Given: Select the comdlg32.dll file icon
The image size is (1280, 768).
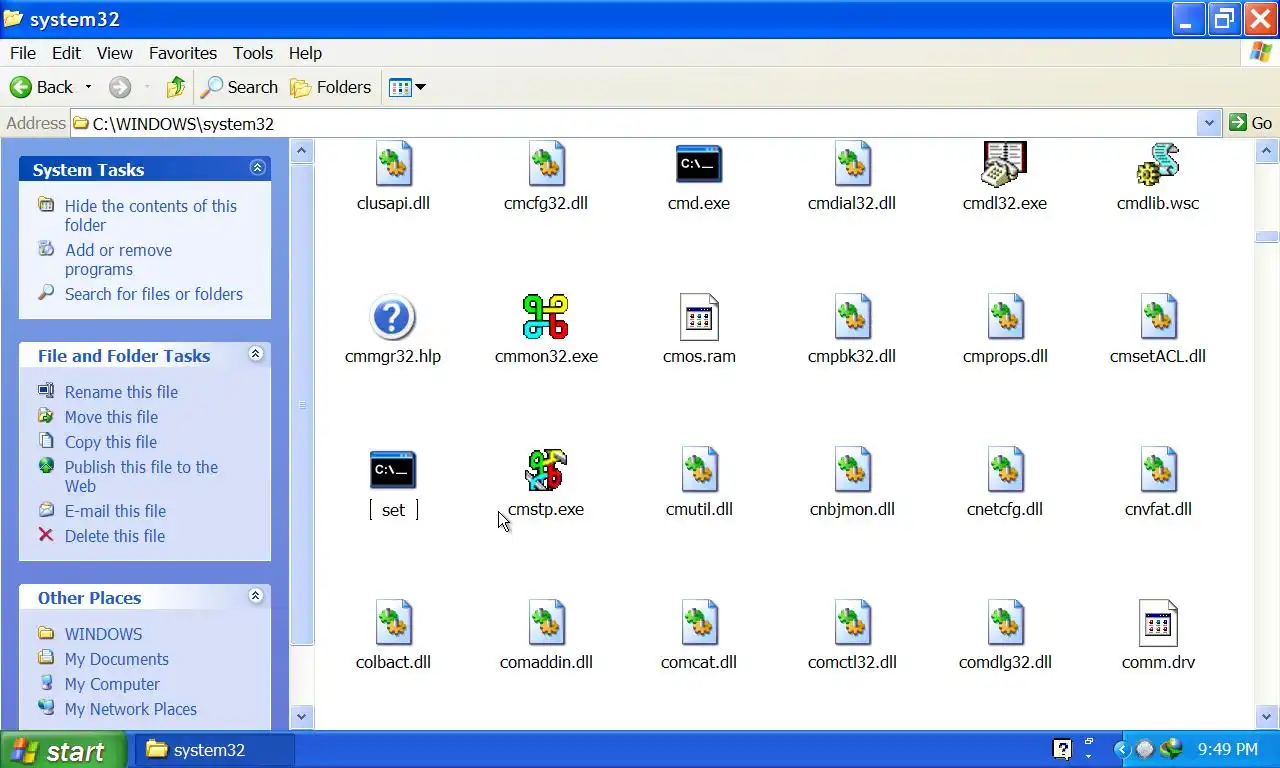Looking at the screenshot, I should coord(1005,623).
